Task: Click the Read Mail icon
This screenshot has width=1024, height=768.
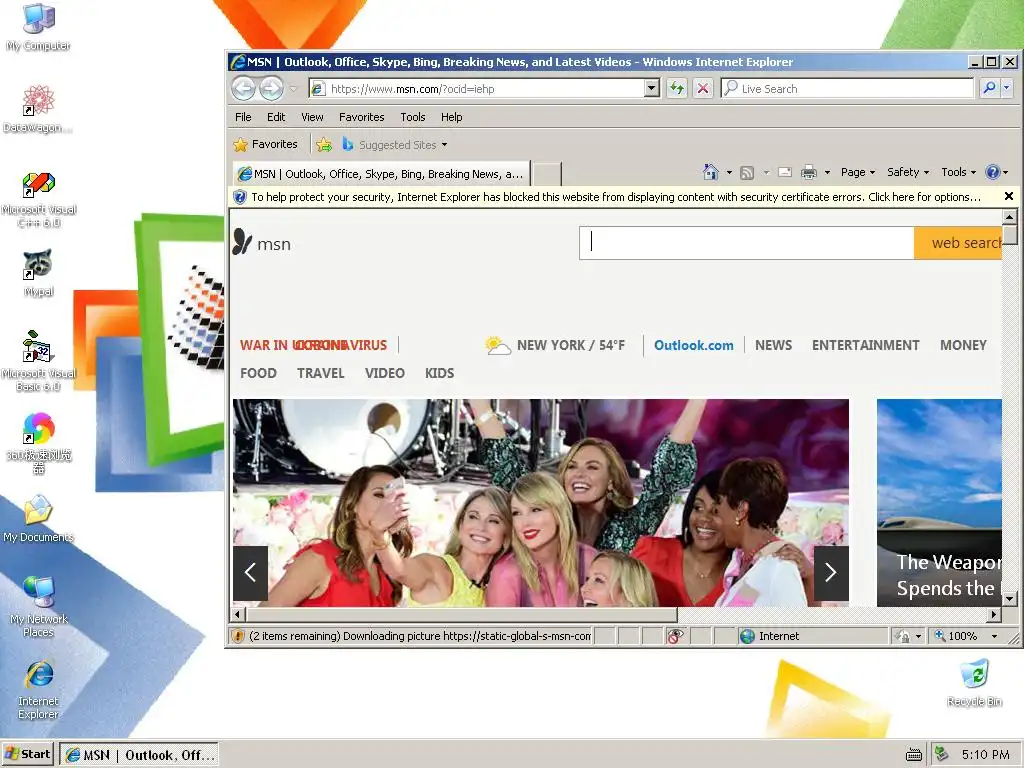Action: point(785,172)
